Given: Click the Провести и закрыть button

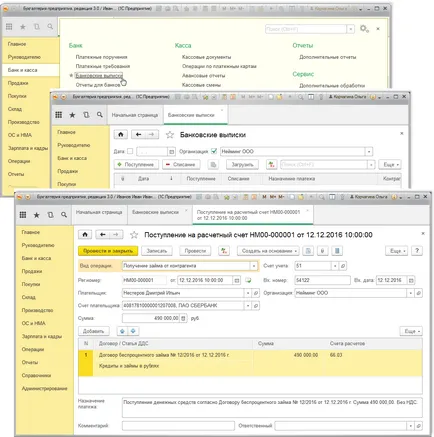Looking at the screenshot, I should pos(108,251).
